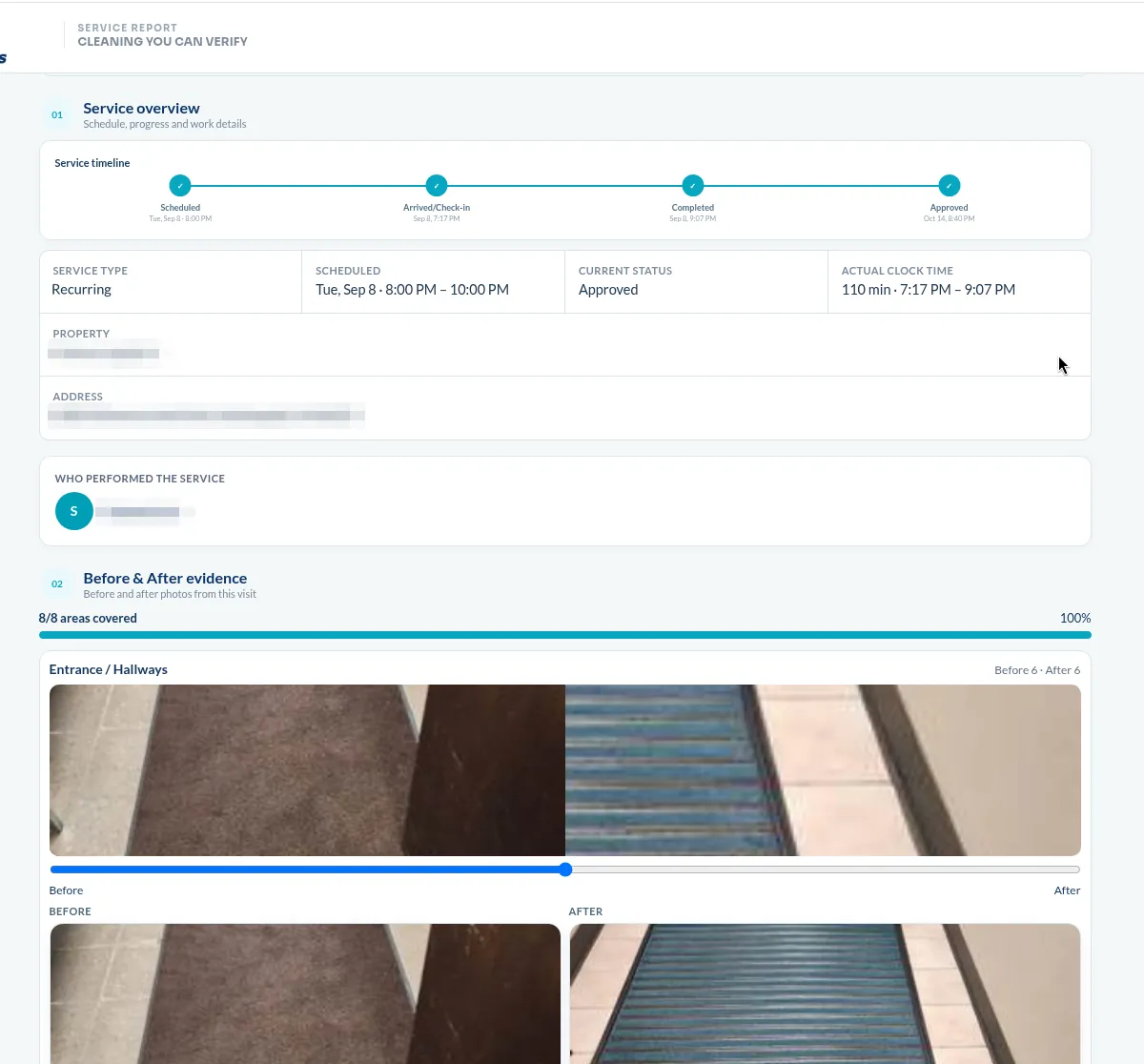Click the blurred property name
Screen dimensions: 1144x1064
[105, 354]
